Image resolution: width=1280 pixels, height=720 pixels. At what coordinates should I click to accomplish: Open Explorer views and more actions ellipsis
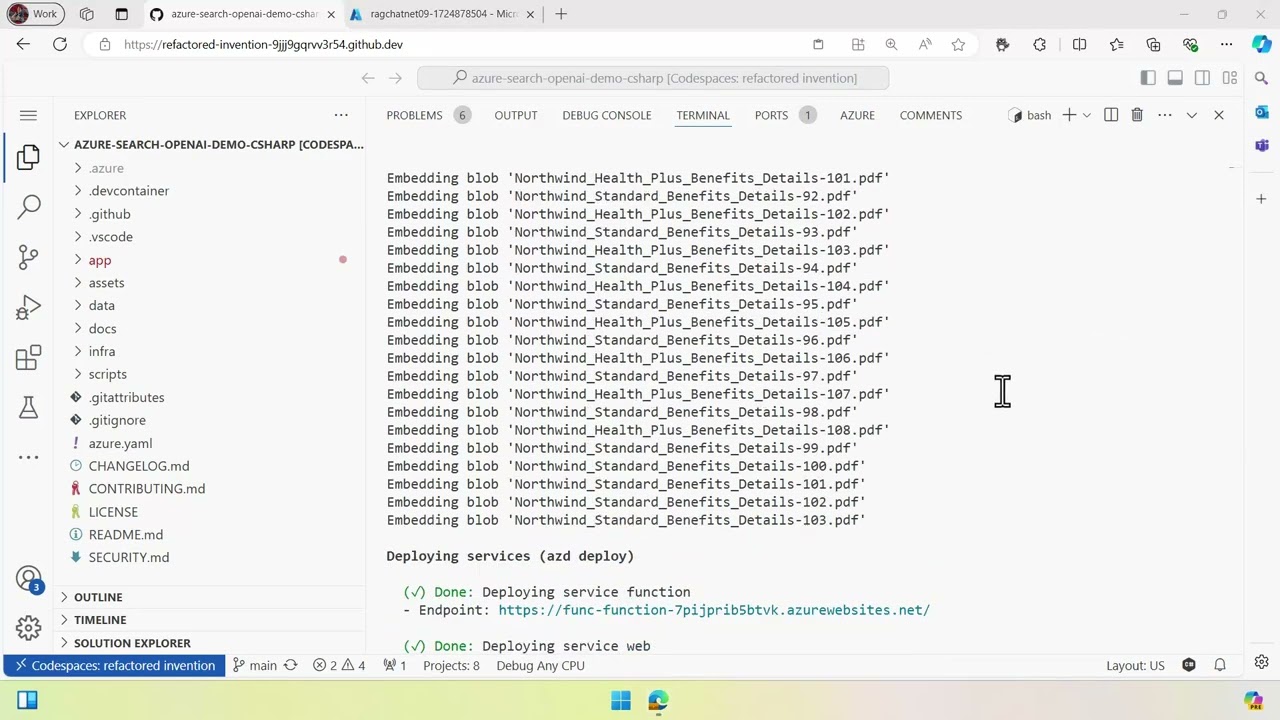[x=341, y=115]
